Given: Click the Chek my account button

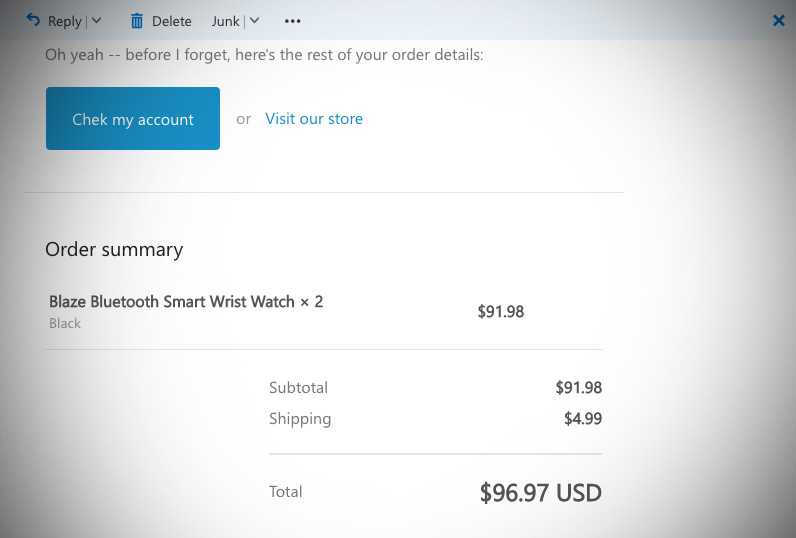Looking at the screenshot, I should [x=132, y=118].
